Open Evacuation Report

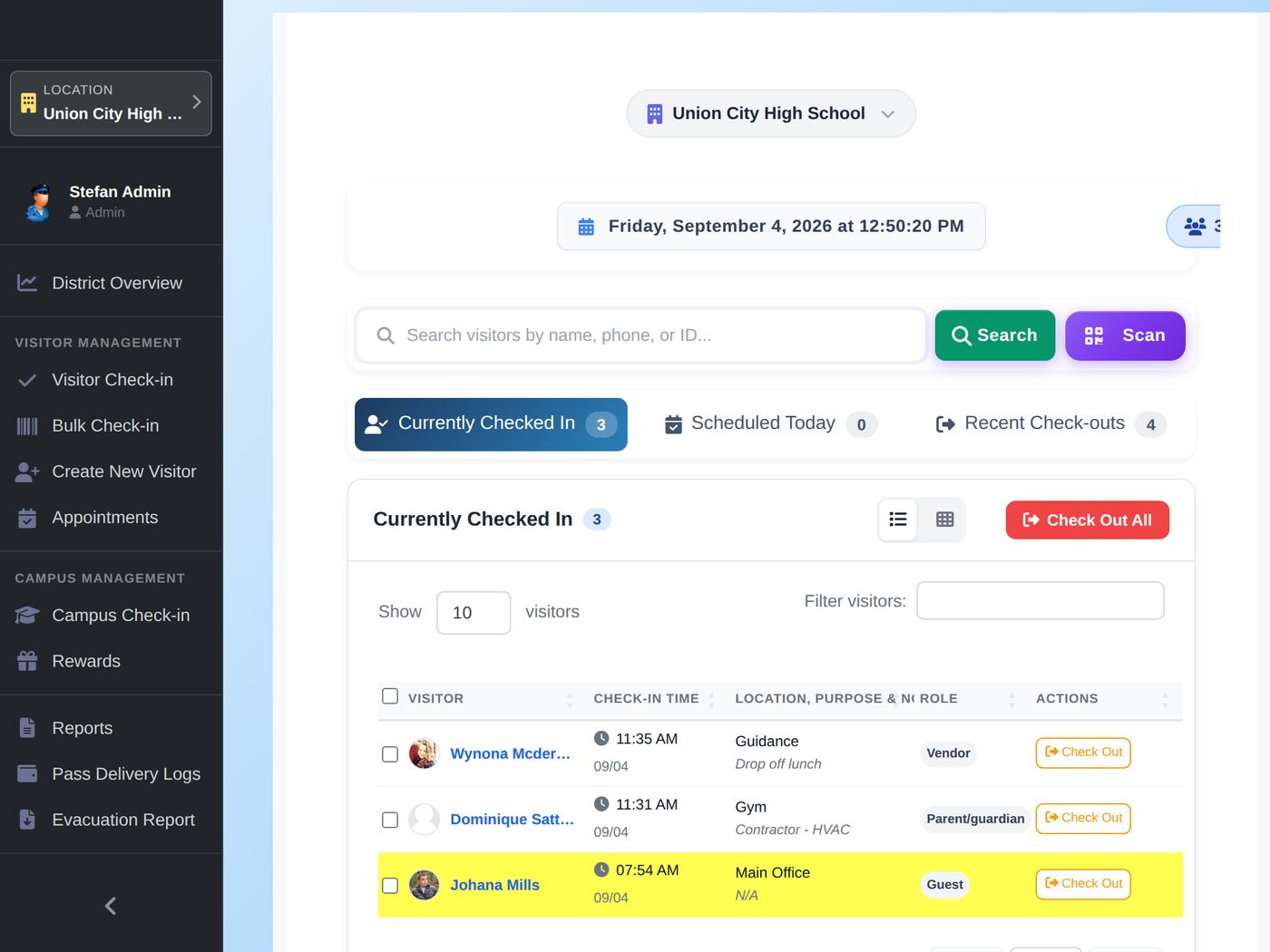point(111,820)
